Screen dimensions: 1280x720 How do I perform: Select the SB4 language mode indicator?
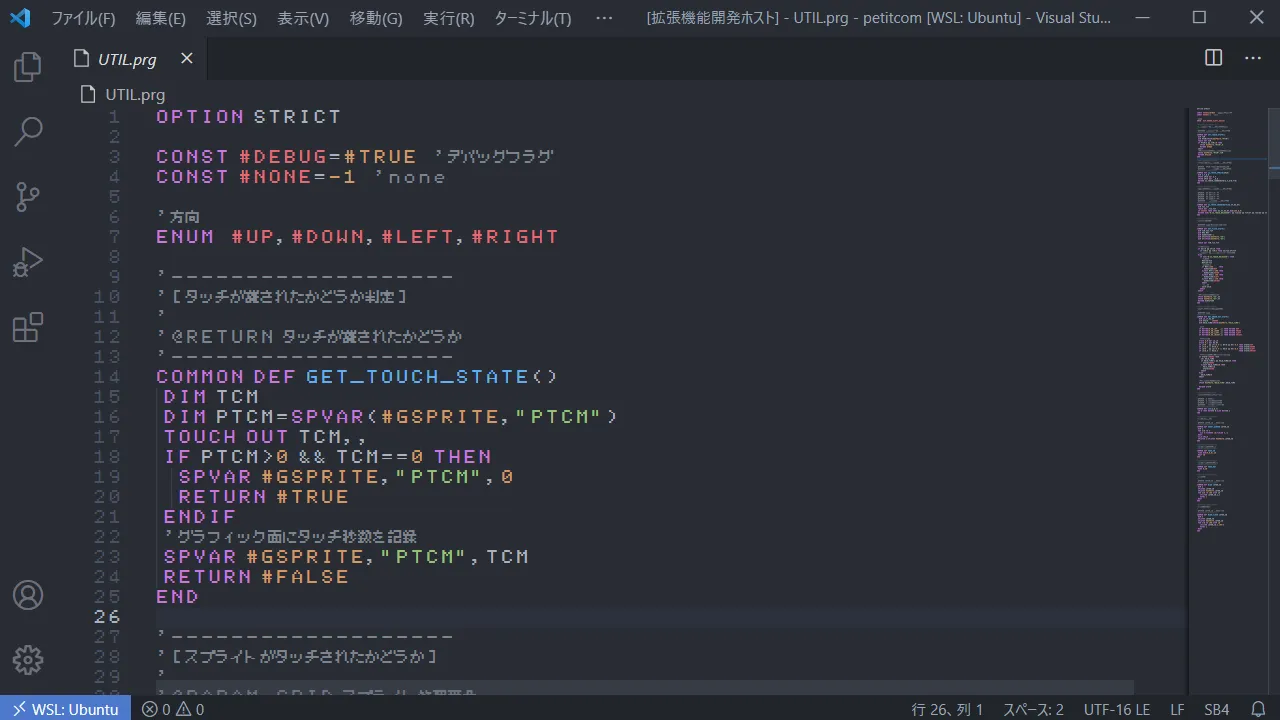tap(1216, 709)
